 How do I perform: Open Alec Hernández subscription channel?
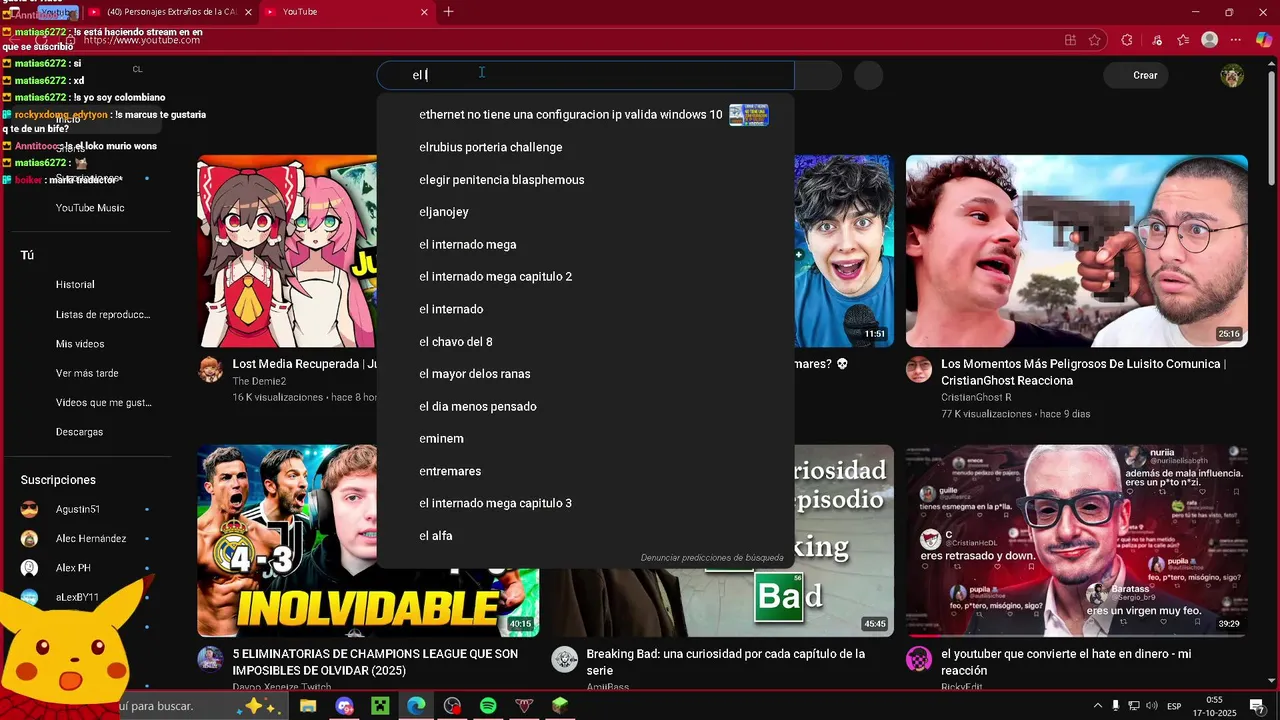click(x=90, y=539)
